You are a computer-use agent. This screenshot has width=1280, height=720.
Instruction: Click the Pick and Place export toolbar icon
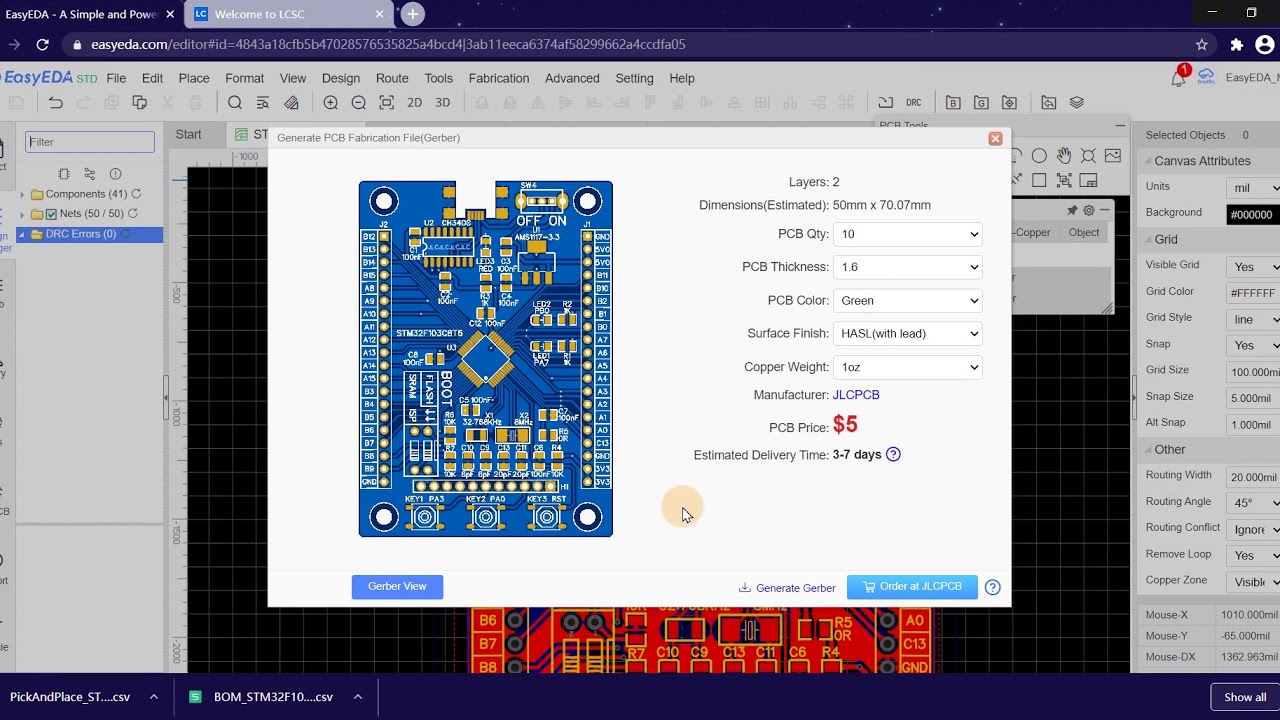coord(1009,103)
